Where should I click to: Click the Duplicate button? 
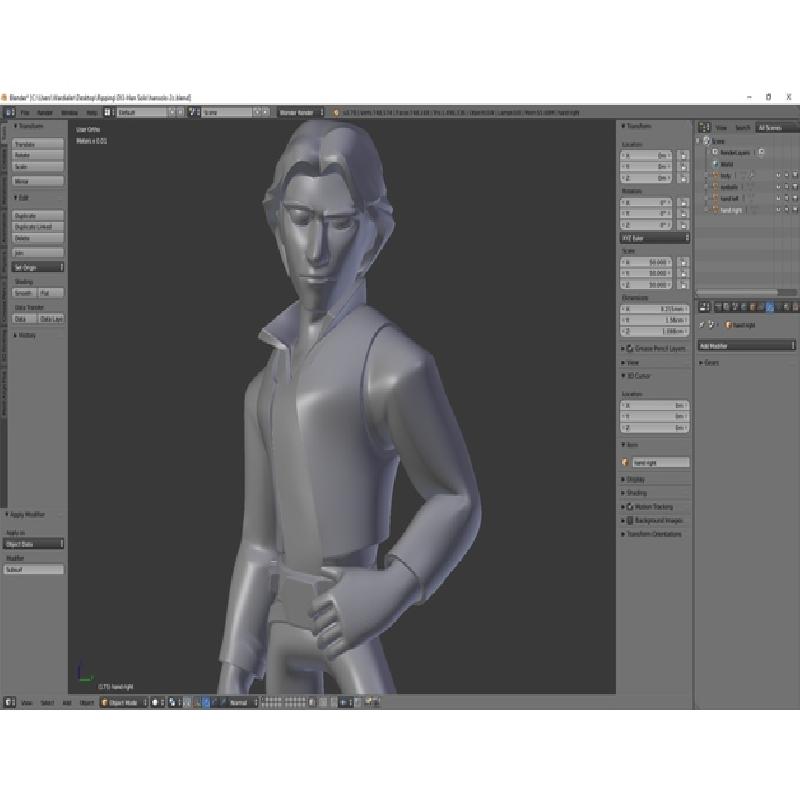38,216
